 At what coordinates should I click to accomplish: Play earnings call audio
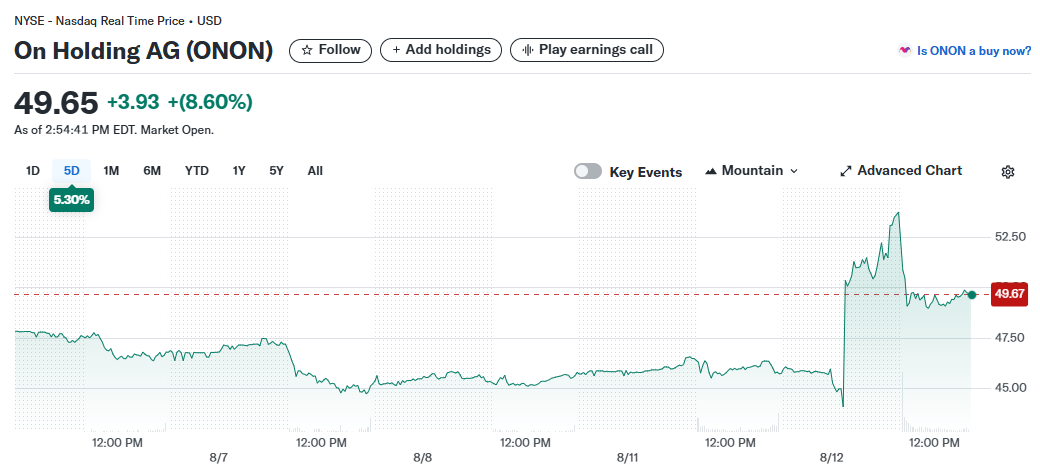[x=586, y=50]
